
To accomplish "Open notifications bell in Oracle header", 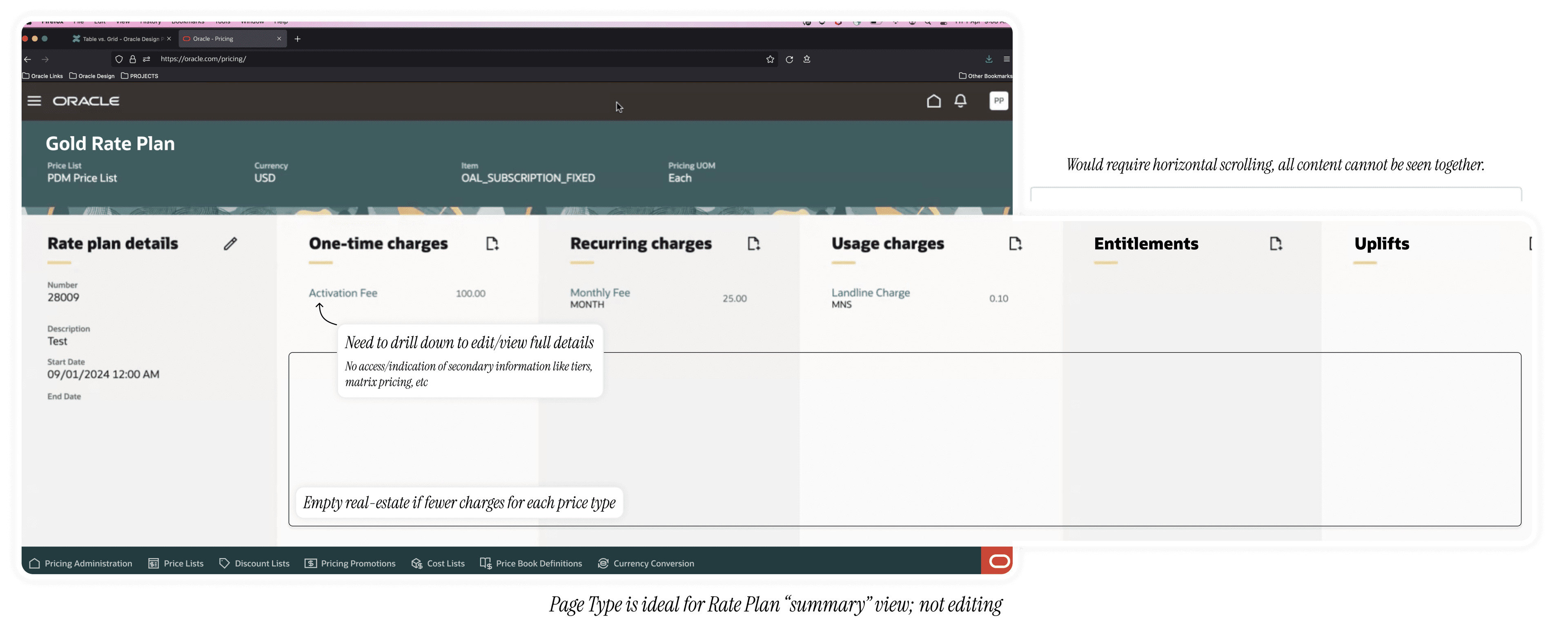I will coord(960,101).
